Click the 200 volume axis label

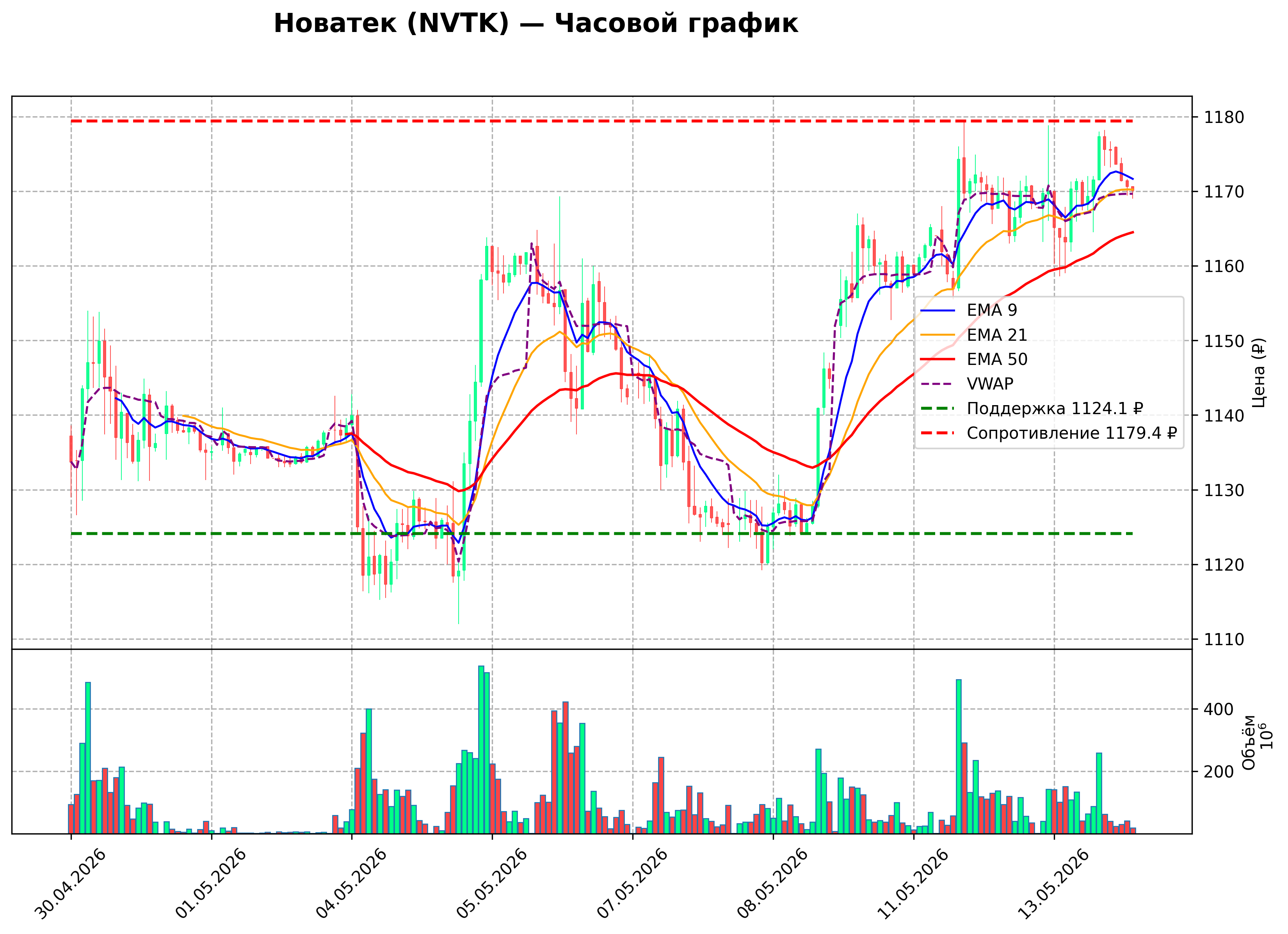tap(1219, 772)
